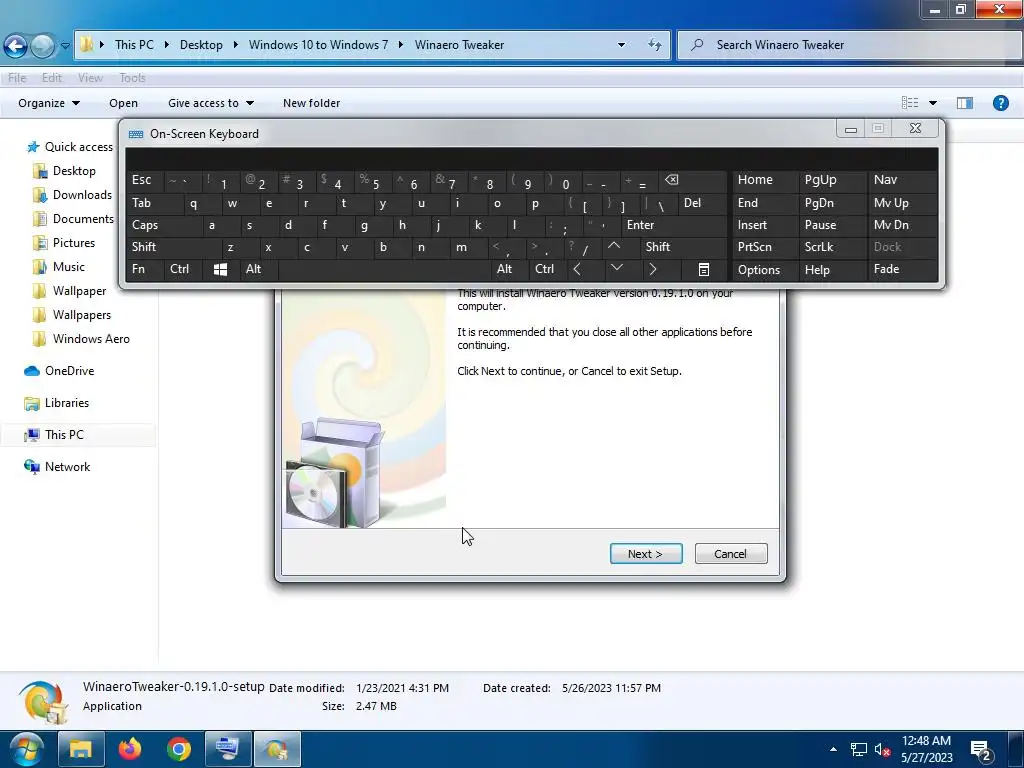
Task: Cancel the Winaero Tweaker setup
Action: (731, 554)
